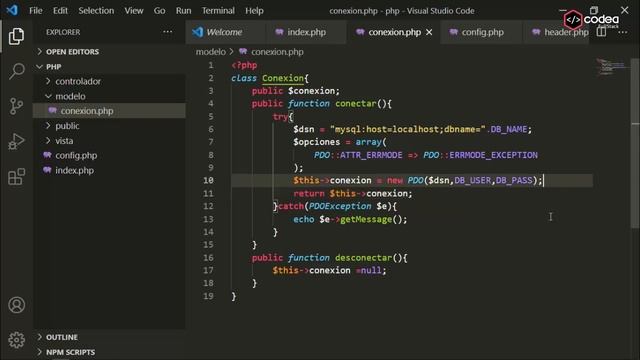The height and width of the screenshot is (360, 640).
Task: Open the Go menu
Action: click(159, 10)
